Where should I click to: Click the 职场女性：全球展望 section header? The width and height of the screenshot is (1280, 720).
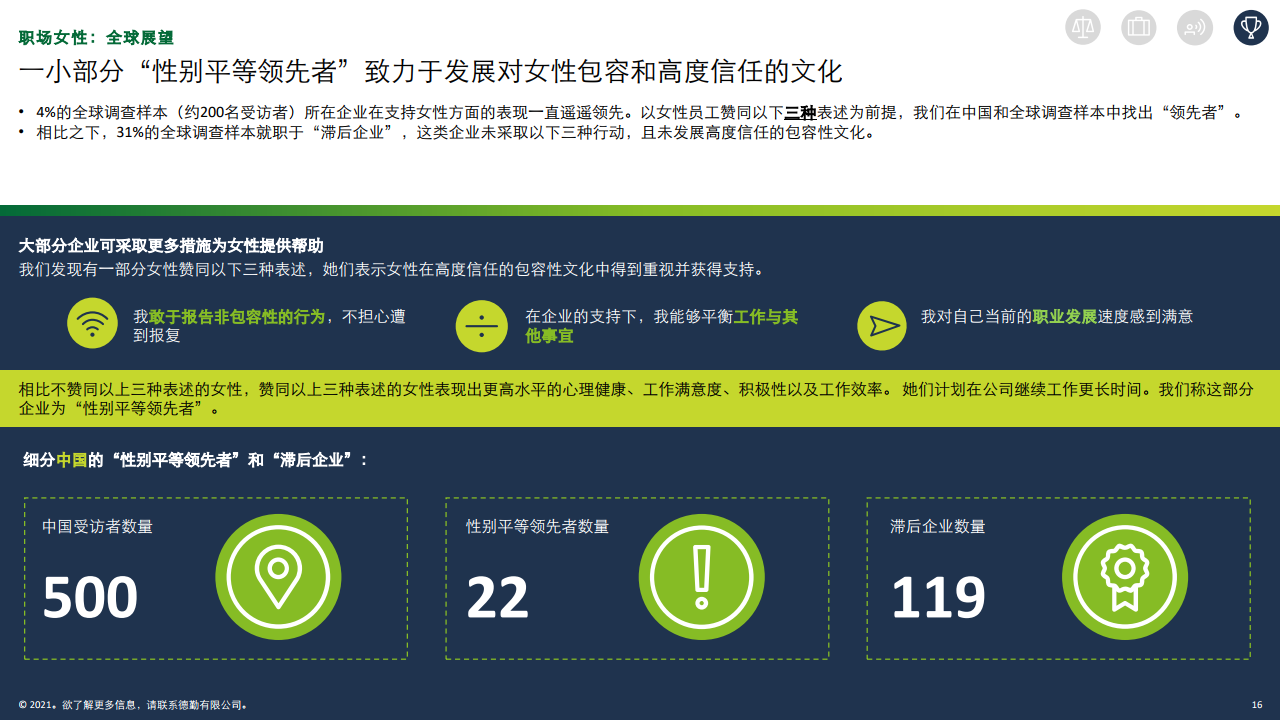96,38
